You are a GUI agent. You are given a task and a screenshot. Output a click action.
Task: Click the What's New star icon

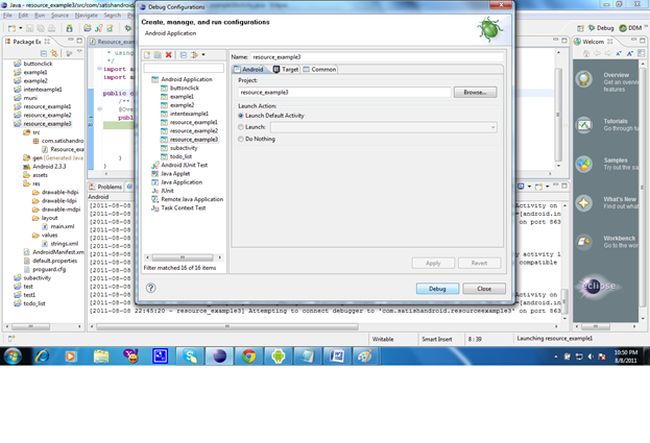(x=584, y=203)
